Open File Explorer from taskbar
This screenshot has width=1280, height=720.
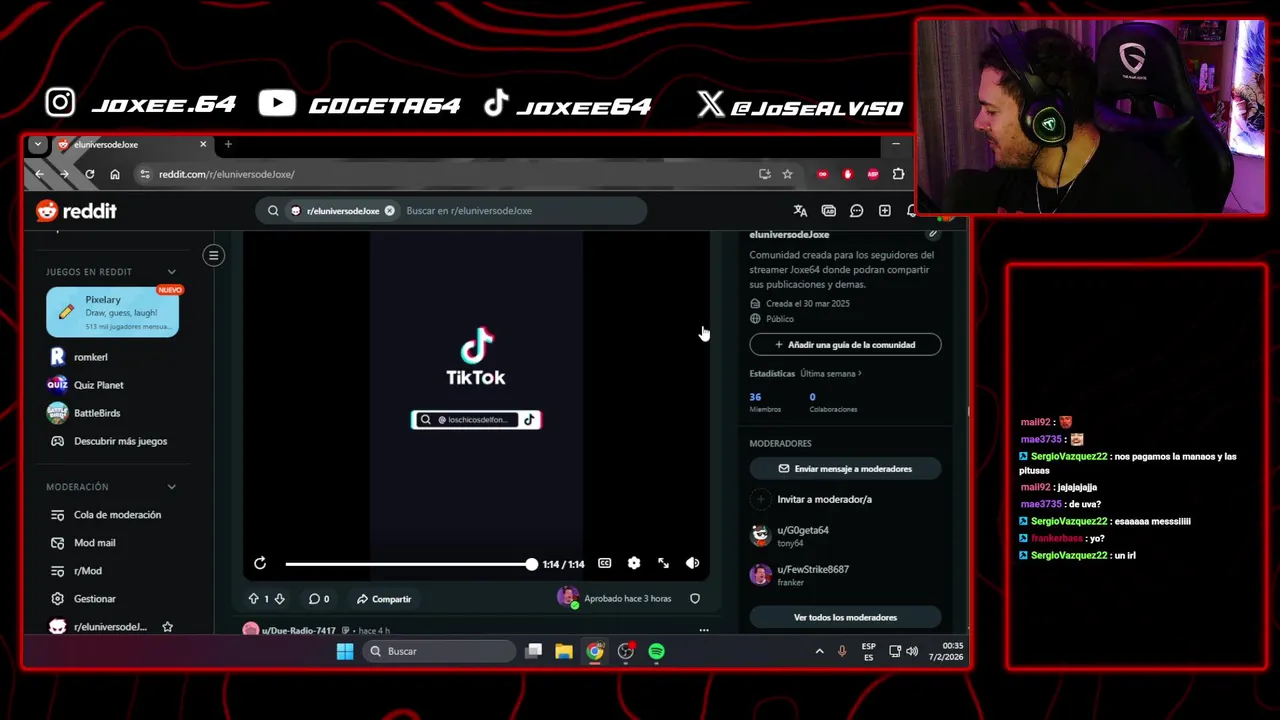564,652
